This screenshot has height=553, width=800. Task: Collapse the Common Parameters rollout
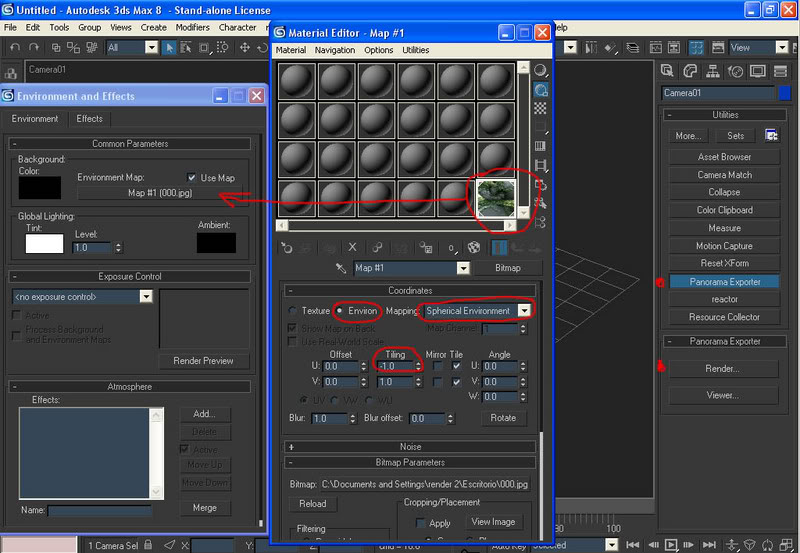130,144
